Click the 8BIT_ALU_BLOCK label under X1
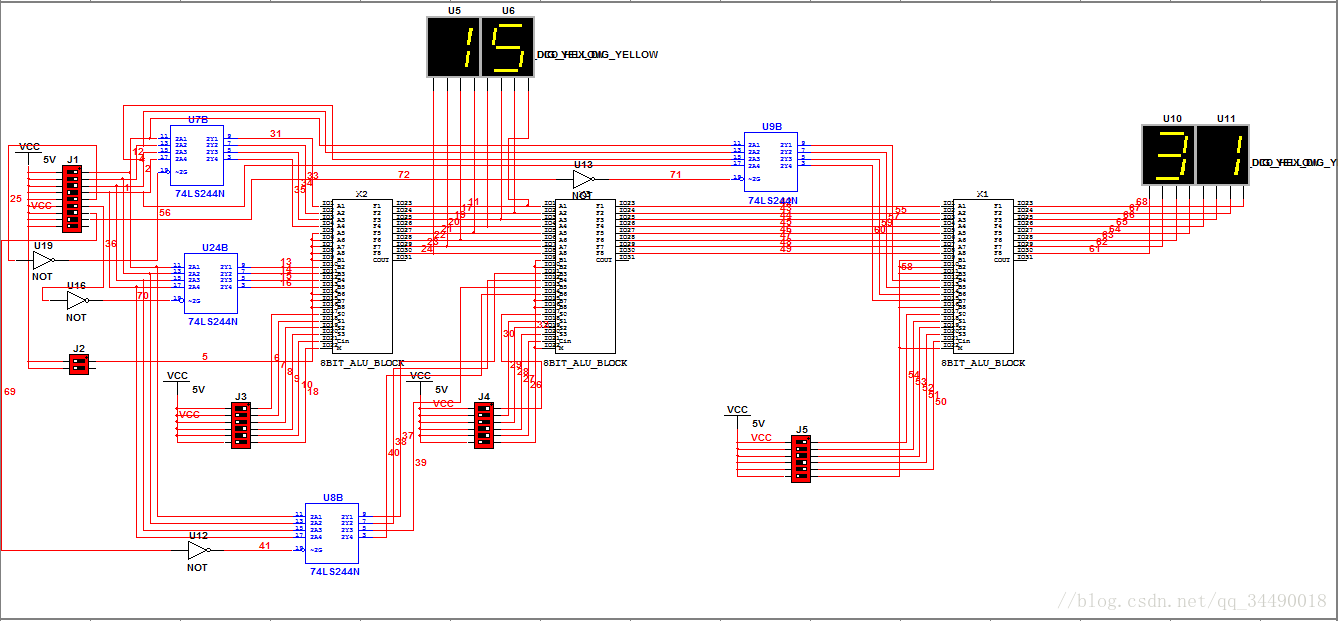1338x621 pixels. click(983, 363)
